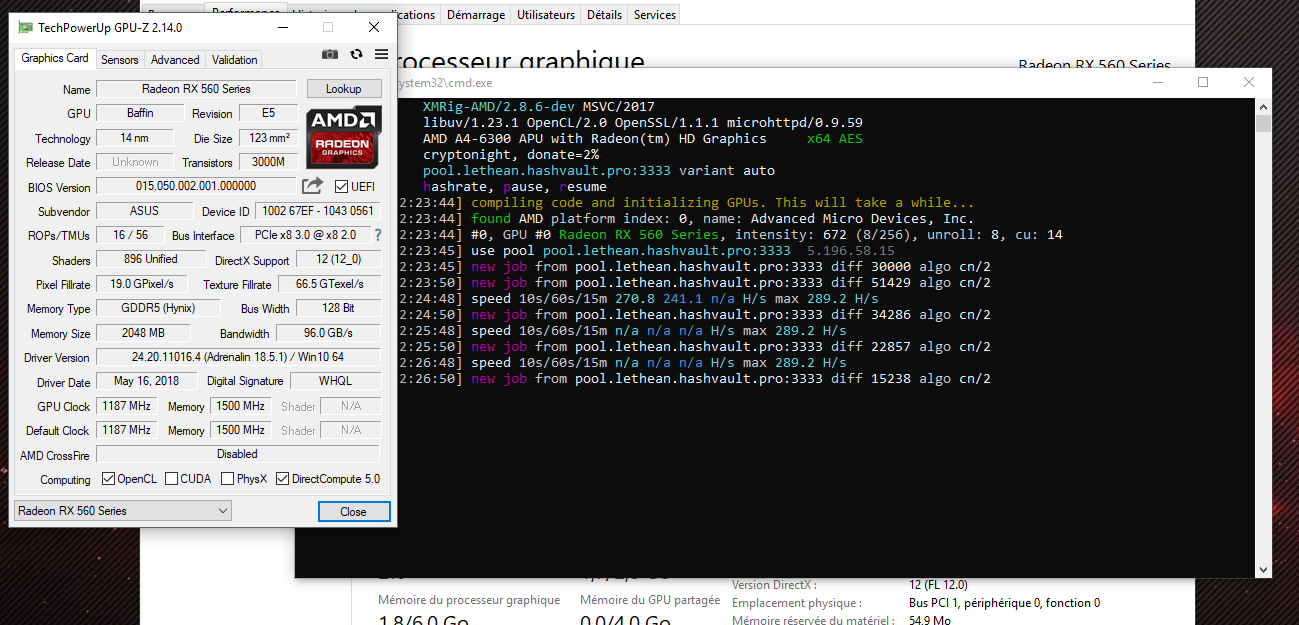
Task: Switch to the Advanced tab
Action: coord(175,59)
